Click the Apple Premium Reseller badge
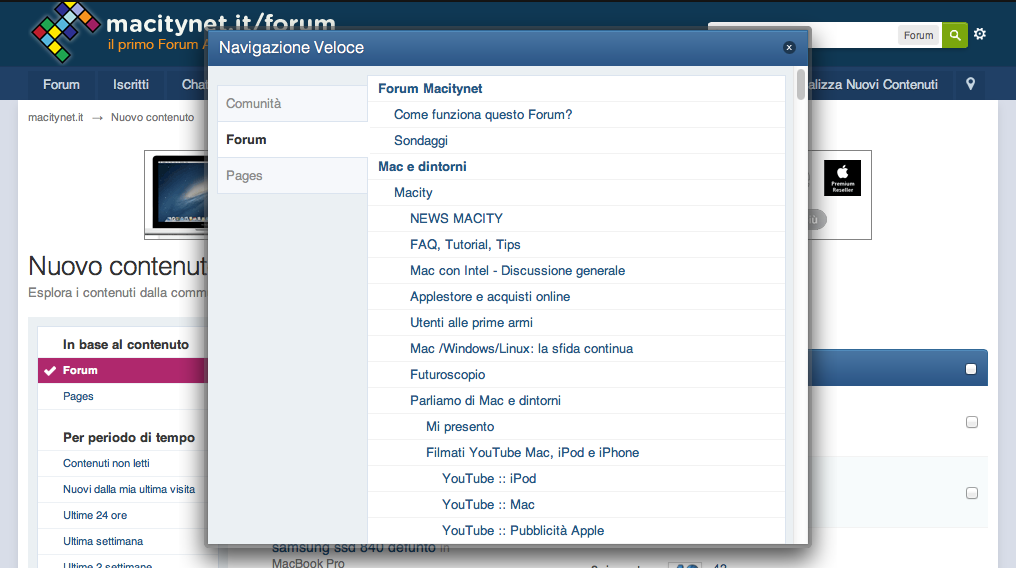The width and height of the screenshot is (1016, 568). pyautogui.click(x=842, y=177)
